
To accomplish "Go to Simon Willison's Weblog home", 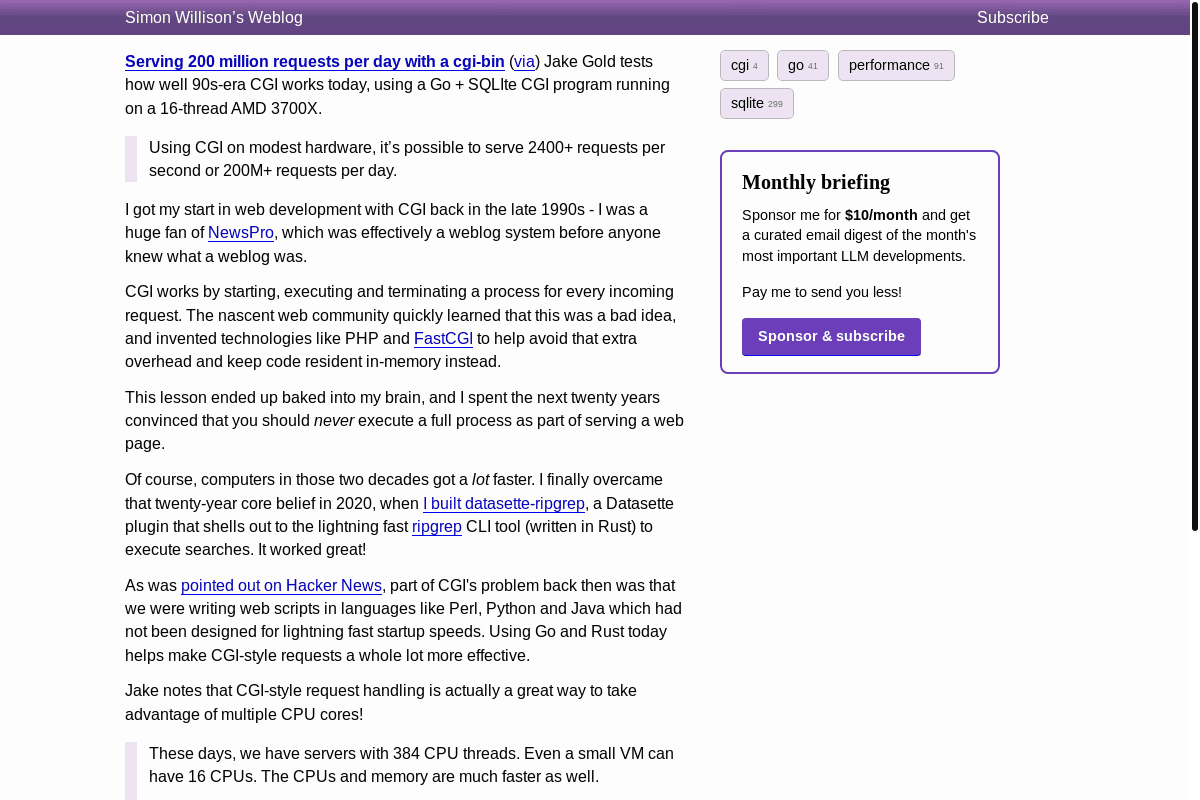I will click(213, 17).
